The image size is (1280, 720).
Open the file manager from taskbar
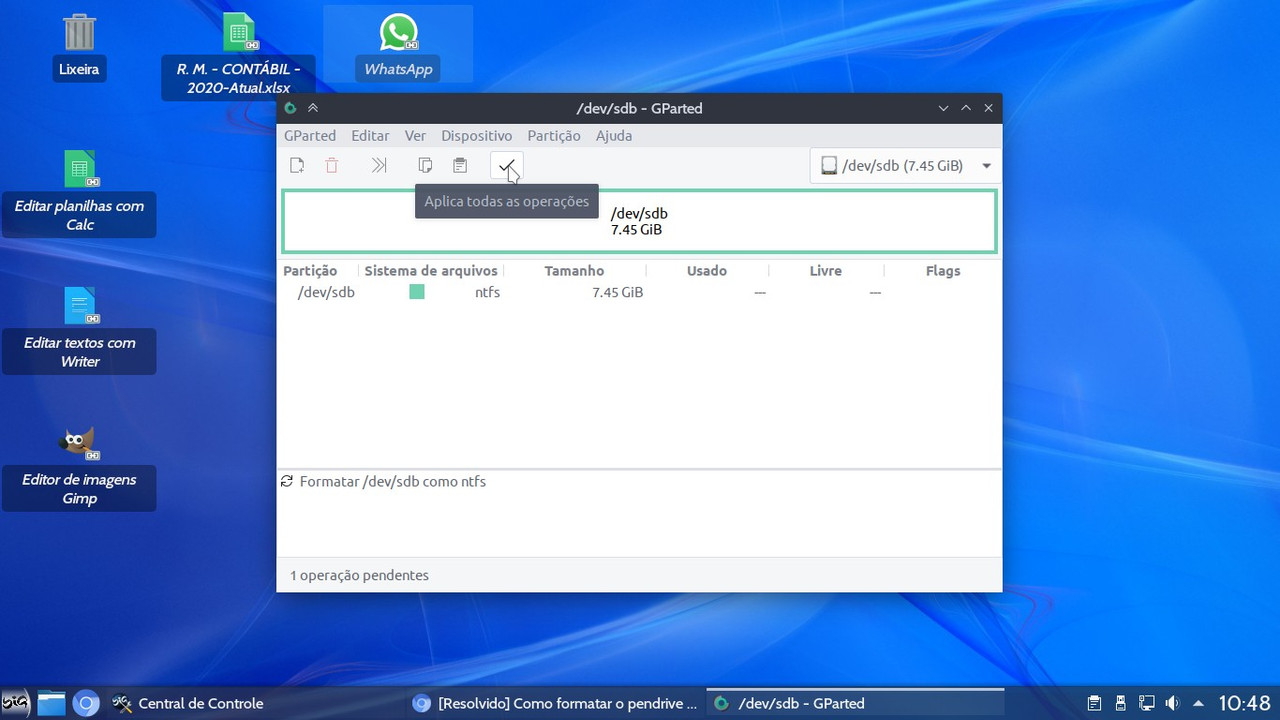[51, 703]
